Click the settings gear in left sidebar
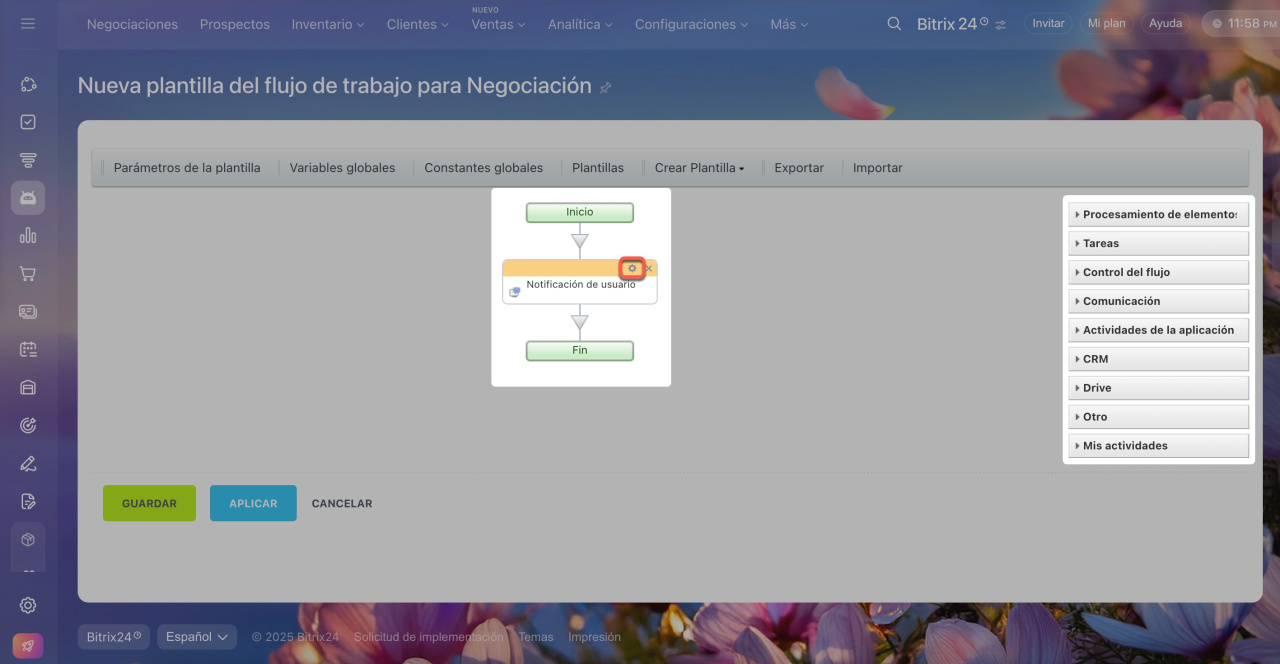 [28, 605]
